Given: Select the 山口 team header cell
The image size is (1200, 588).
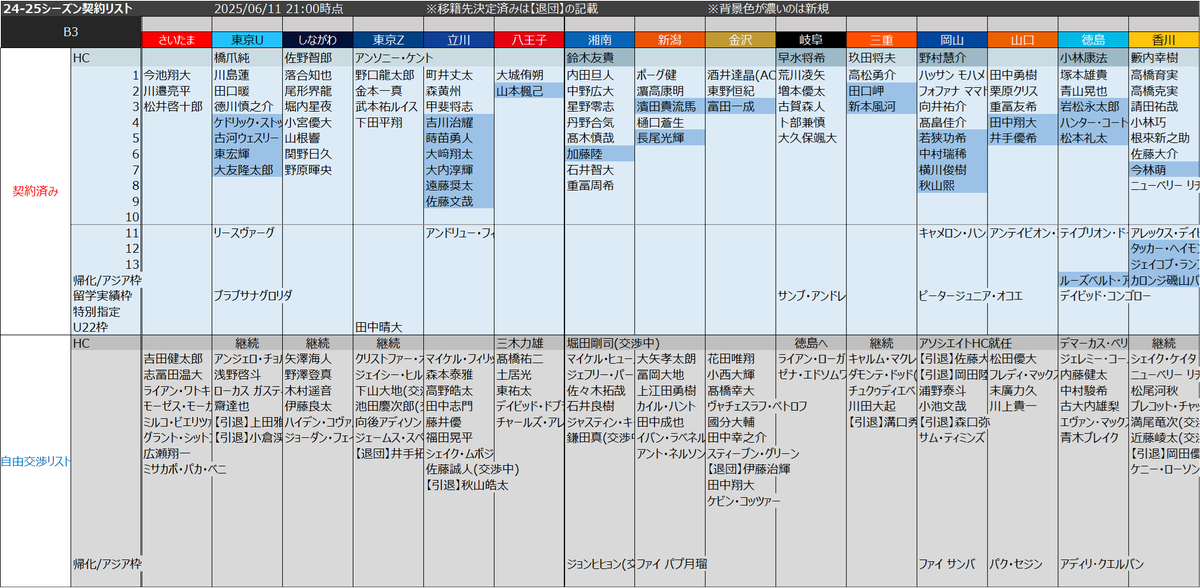Looking at the screenshot, I should 1022,40.
